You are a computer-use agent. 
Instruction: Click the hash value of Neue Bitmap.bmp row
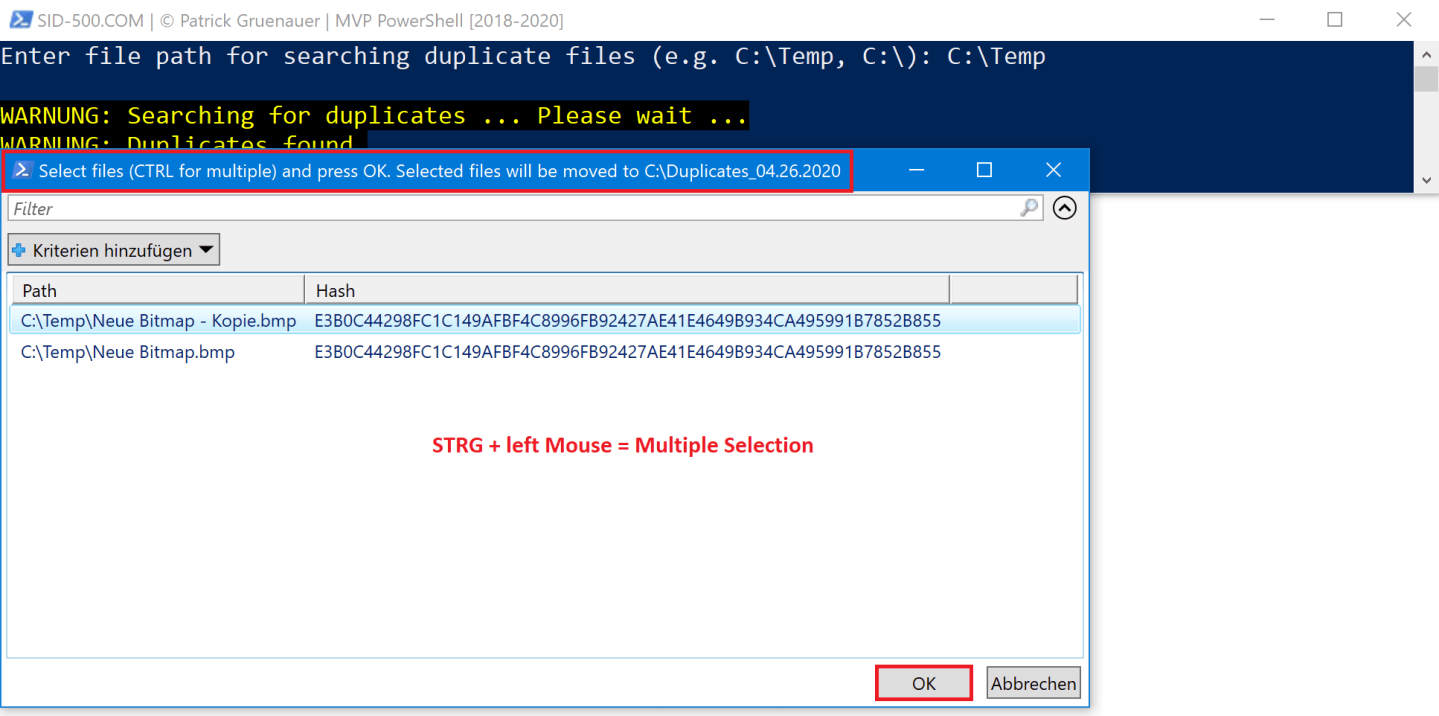(x=627, y=352)
